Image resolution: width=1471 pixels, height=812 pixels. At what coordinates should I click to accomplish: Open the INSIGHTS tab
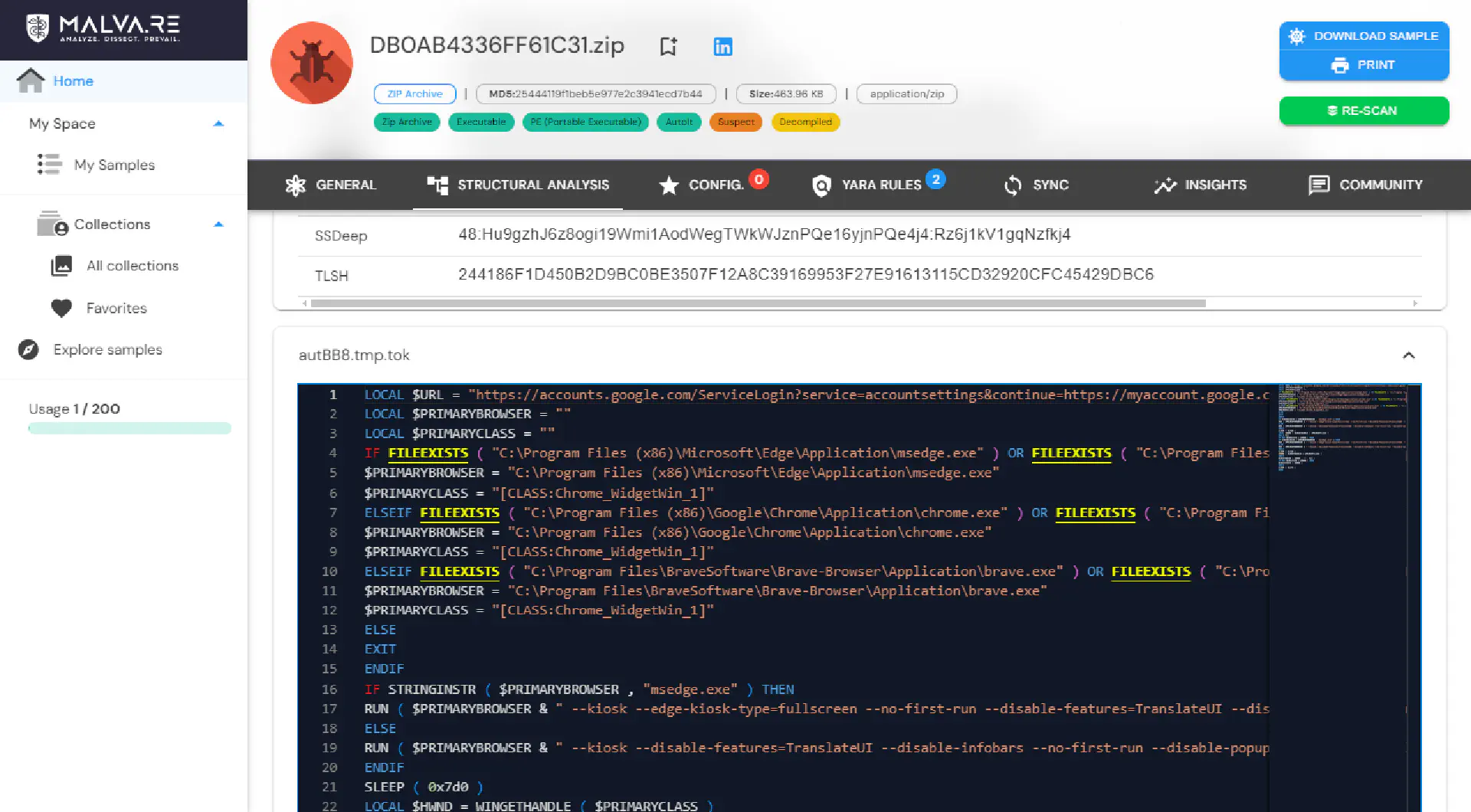click(1201, 185)
